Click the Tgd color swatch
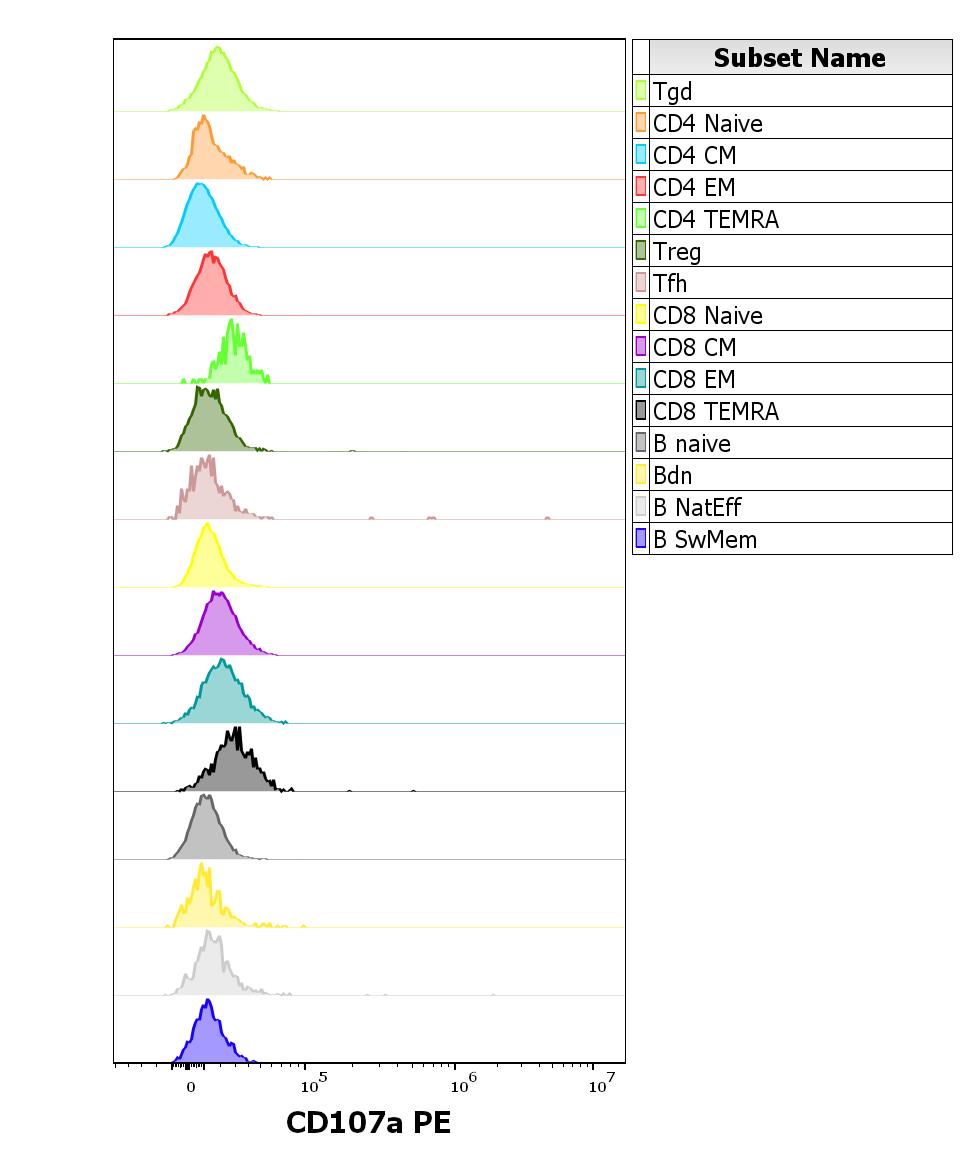This screenshot has height=1153, width=973. [640, 91]
